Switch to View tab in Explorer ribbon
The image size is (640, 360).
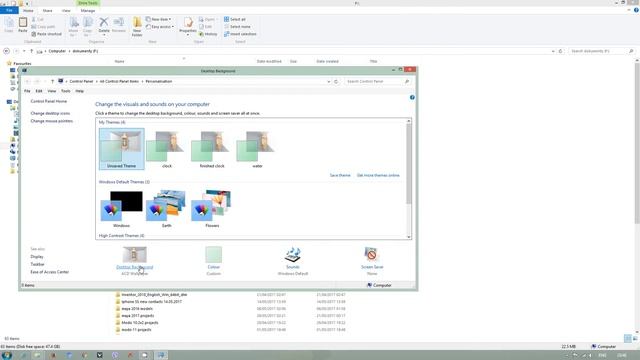[x=66, y=10]
